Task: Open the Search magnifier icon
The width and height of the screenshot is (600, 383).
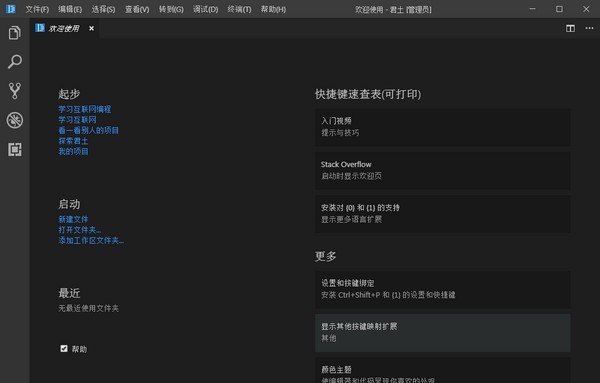Action: coord(15,62)
